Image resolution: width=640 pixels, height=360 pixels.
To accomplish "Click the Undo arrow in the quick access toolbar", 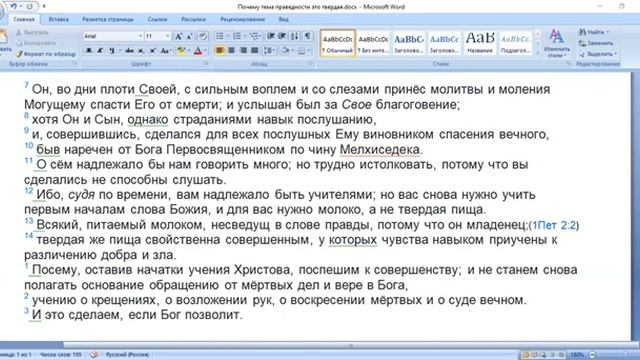I will [15, 6].
